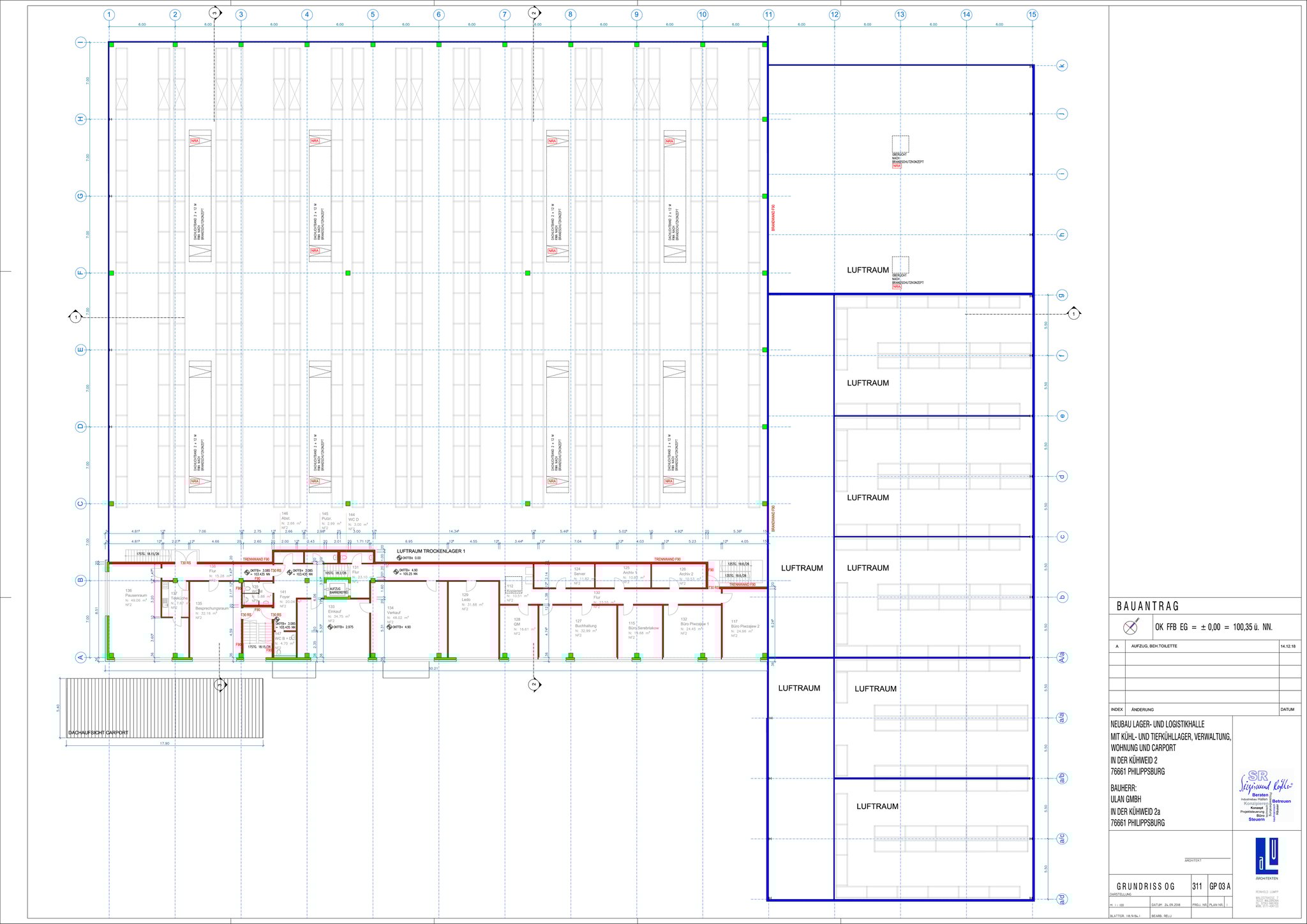Click the OK FFB EG elevation note
This screenshot has width=1307, height=924.
point(1213,627)
